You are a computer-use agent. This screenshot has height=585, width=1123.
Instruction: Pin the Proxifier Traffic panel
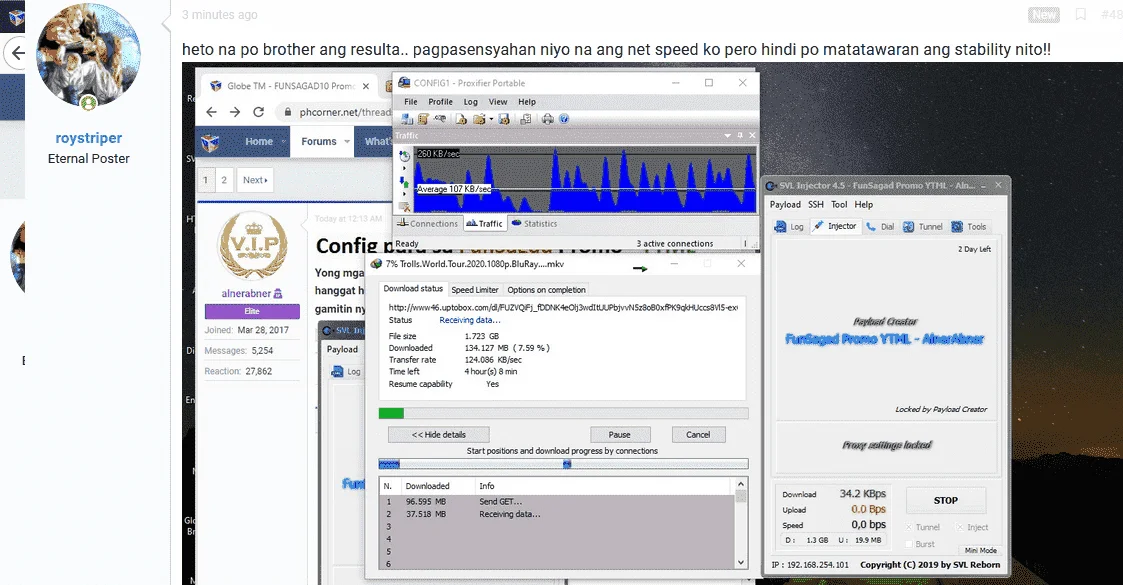pos(740,135)
